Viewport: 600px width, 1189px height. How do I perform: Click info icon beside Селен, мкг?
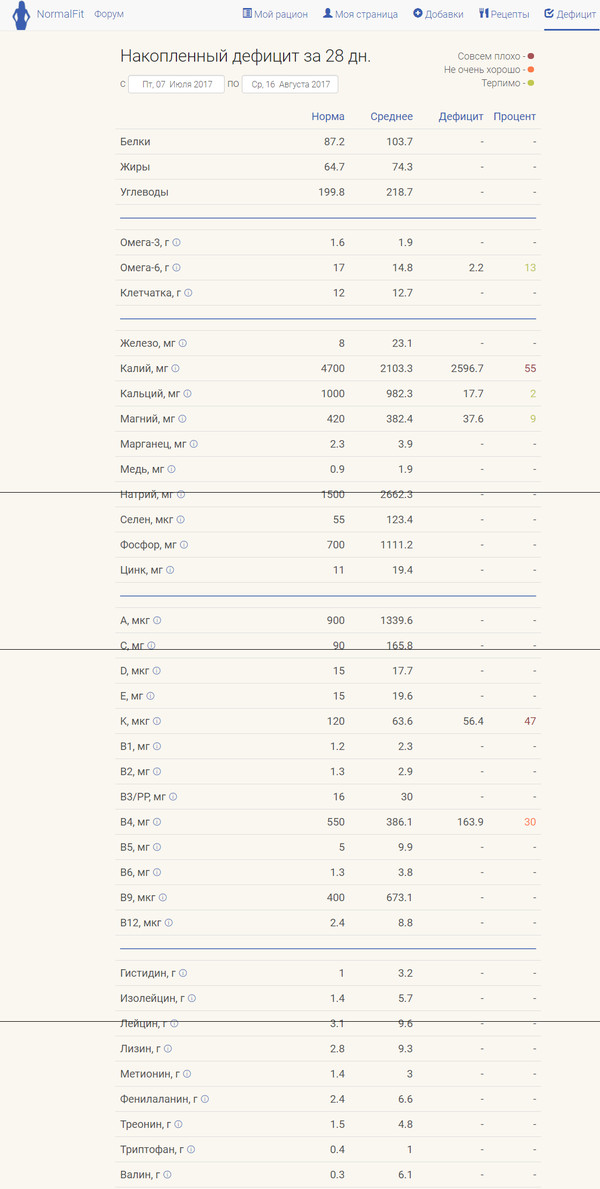[x=181, y=520]
